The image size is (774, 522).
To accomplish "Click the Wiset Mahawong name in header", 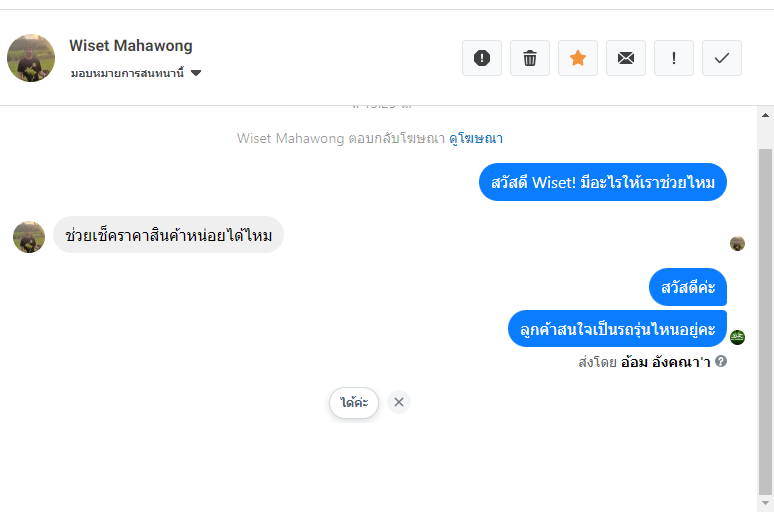I will coord(131,46).
